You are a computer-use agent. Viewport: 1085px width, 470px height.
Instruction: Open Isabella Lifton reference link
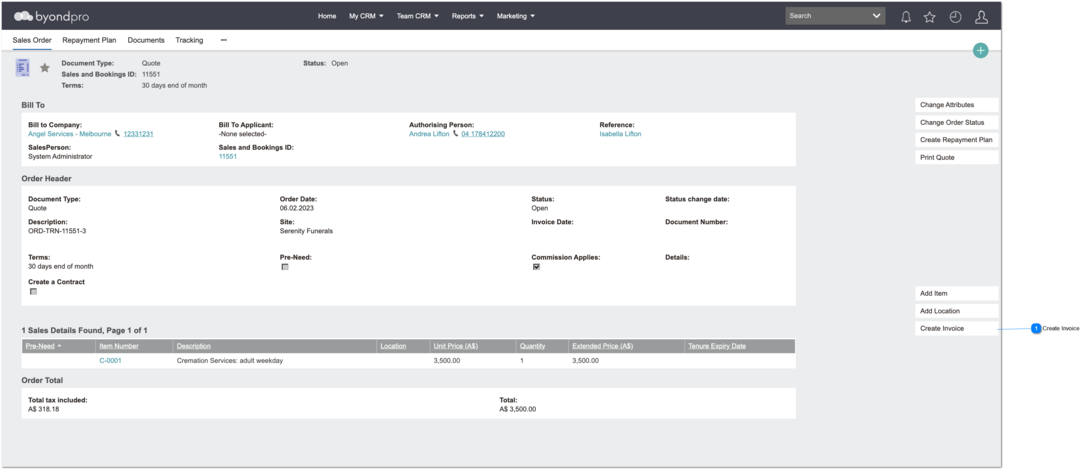click(x=620, y=134)
